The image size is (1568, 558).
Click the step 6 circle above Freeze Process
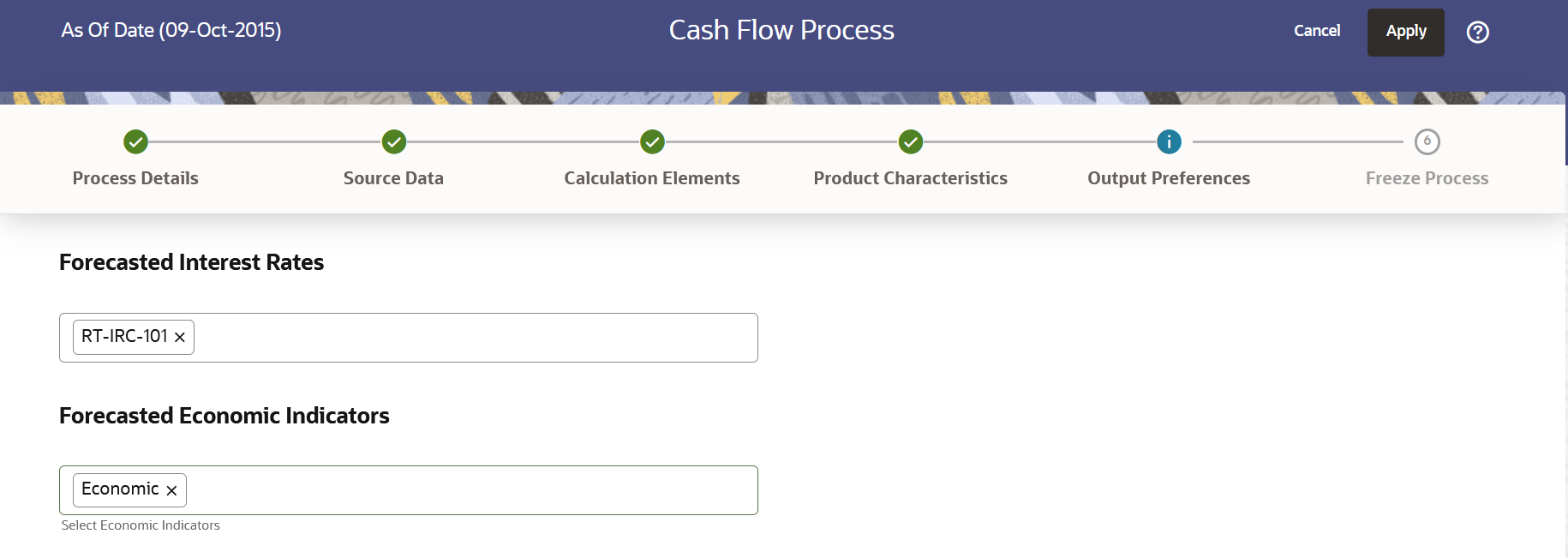click(x=1427, y=141)
